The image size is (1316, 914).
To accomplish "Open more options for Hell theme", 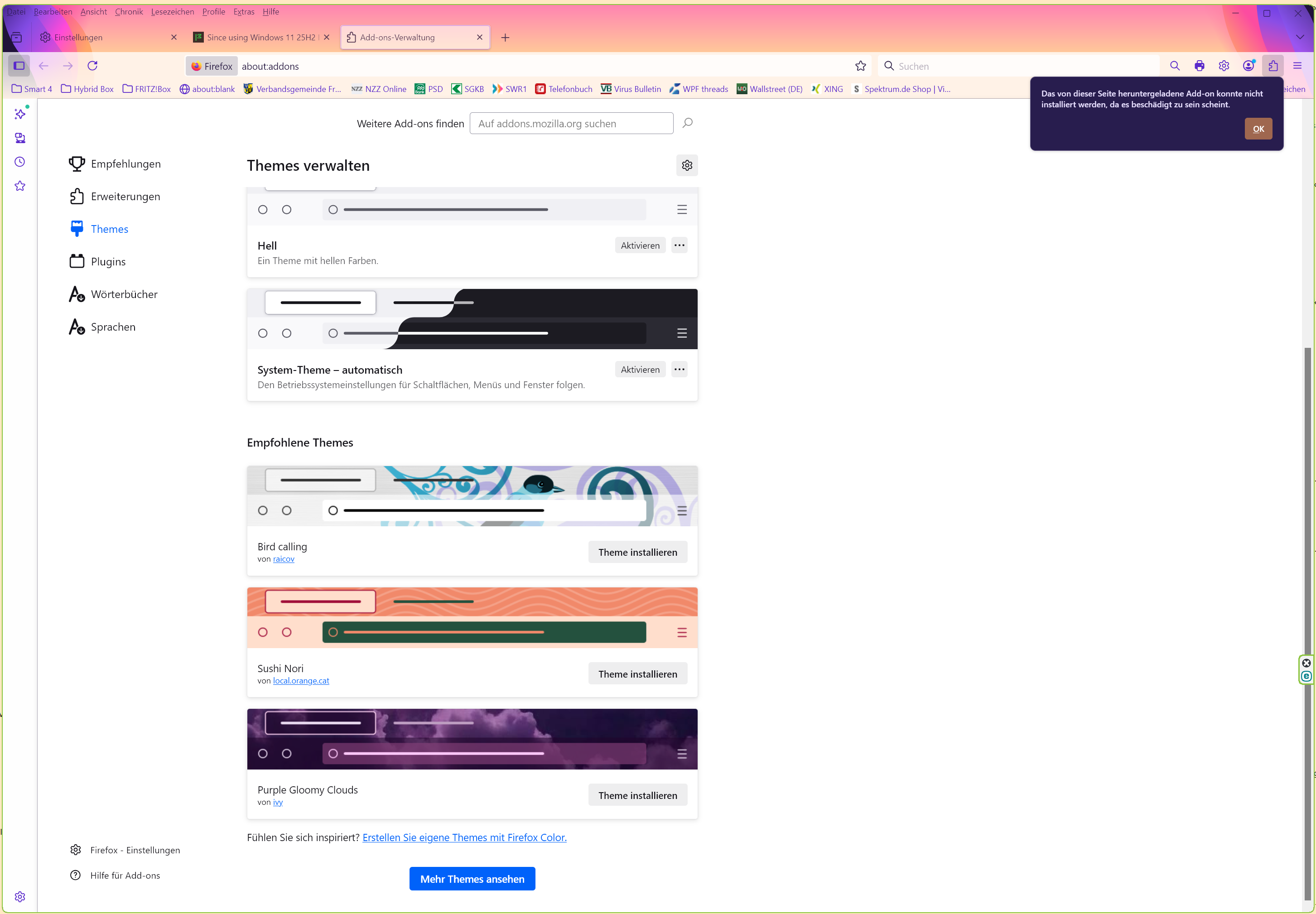I will pos(679,245).
